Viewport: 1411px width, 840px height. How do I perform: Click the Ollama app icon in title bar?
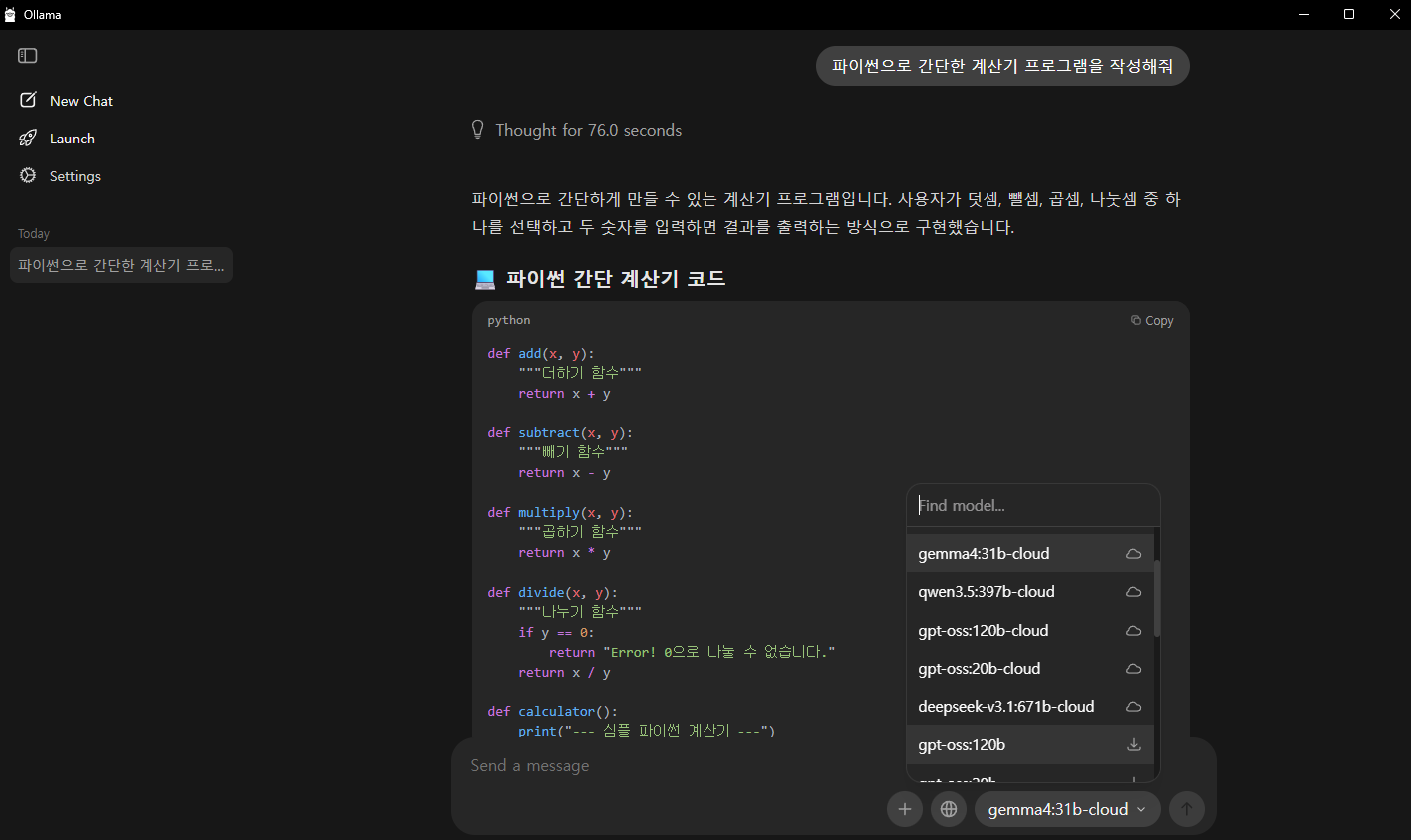(x=11, y=15)
